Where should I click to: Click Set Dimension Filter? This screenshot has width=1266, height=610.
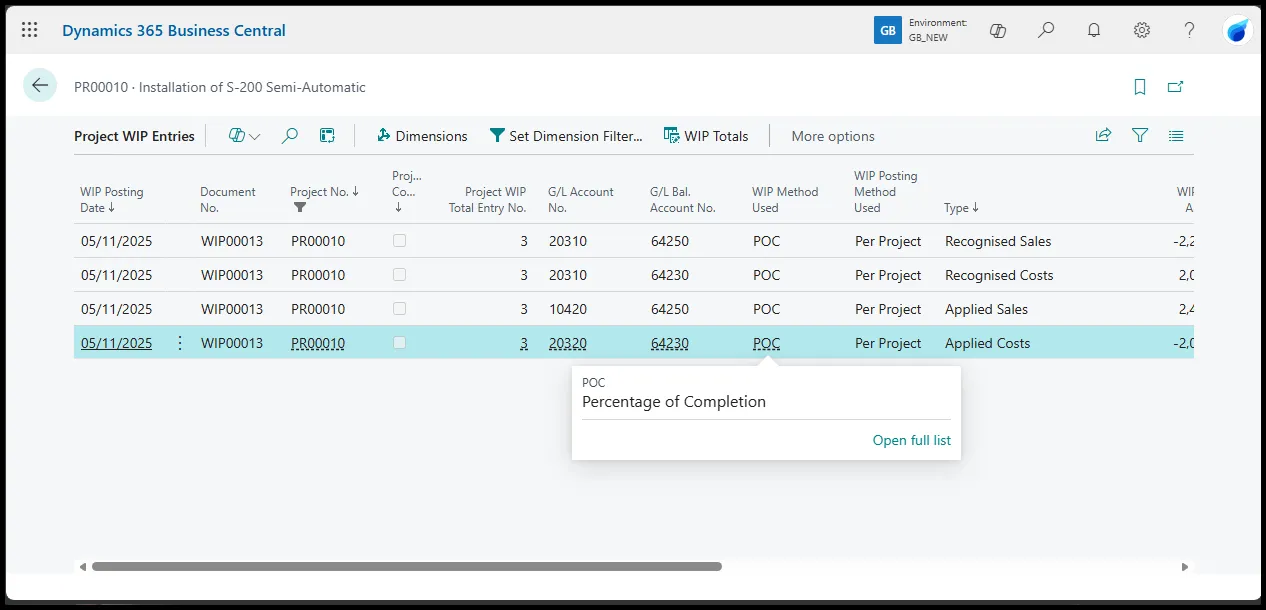coord(566,136)
